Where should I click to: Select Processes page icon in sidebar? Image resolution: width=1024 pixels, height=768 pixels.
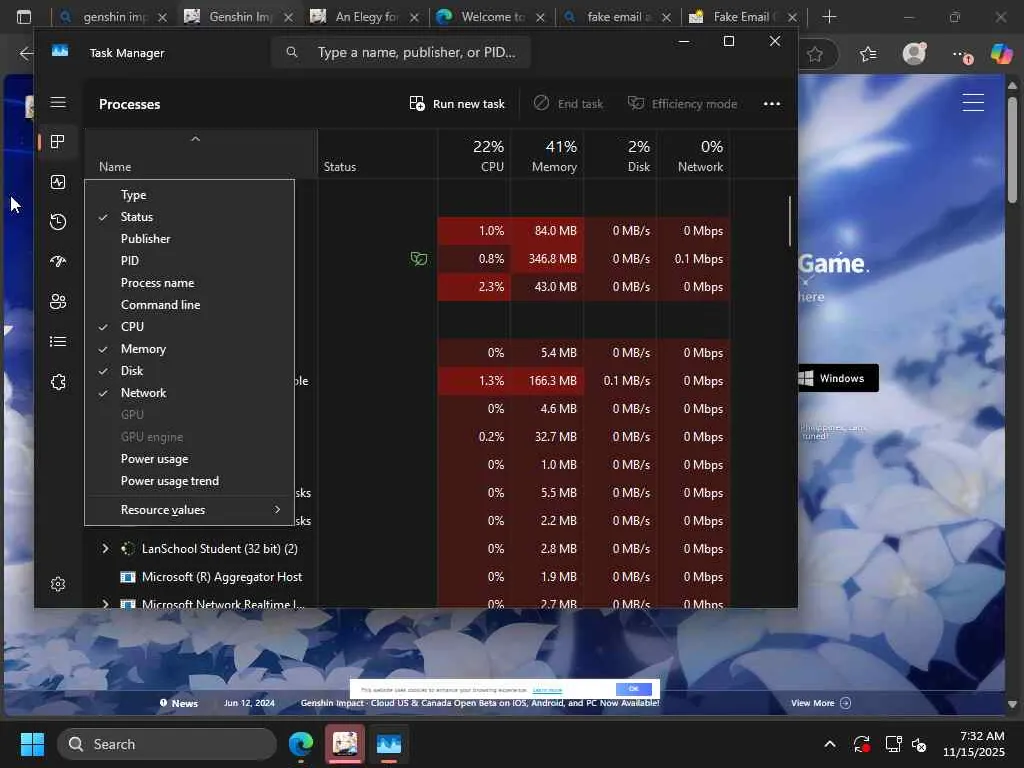coord(58,142)
